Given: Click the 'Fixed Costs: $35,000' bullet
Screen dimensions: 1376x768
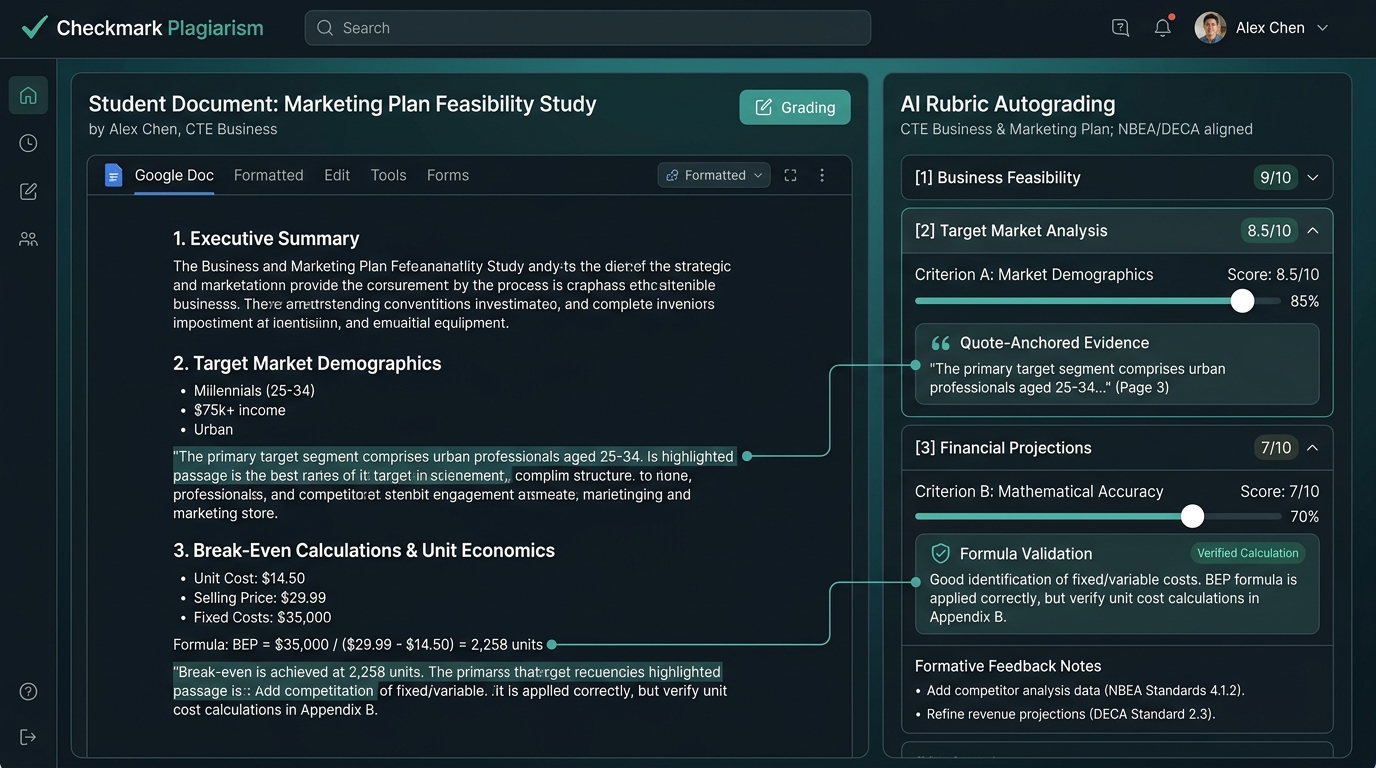Looking at the screenshot, I should click(262, 618).
